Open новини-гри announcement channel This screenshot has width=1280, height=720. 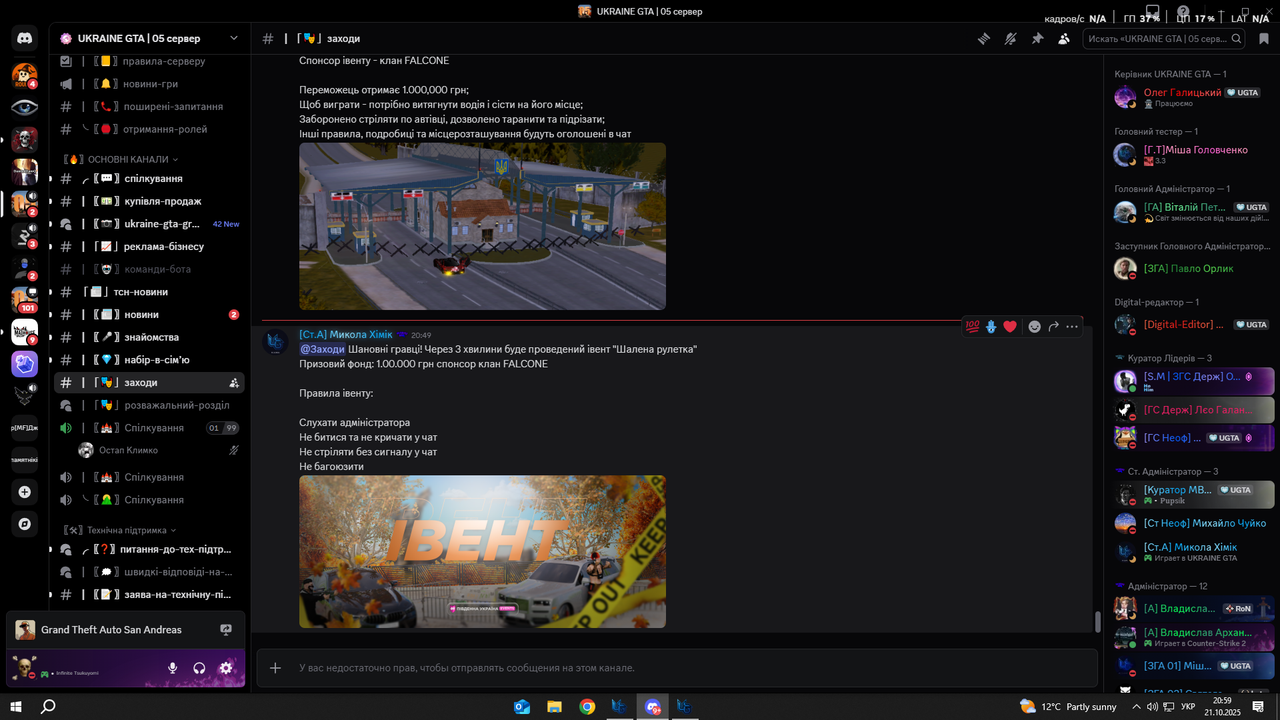[x=149, y=84]
